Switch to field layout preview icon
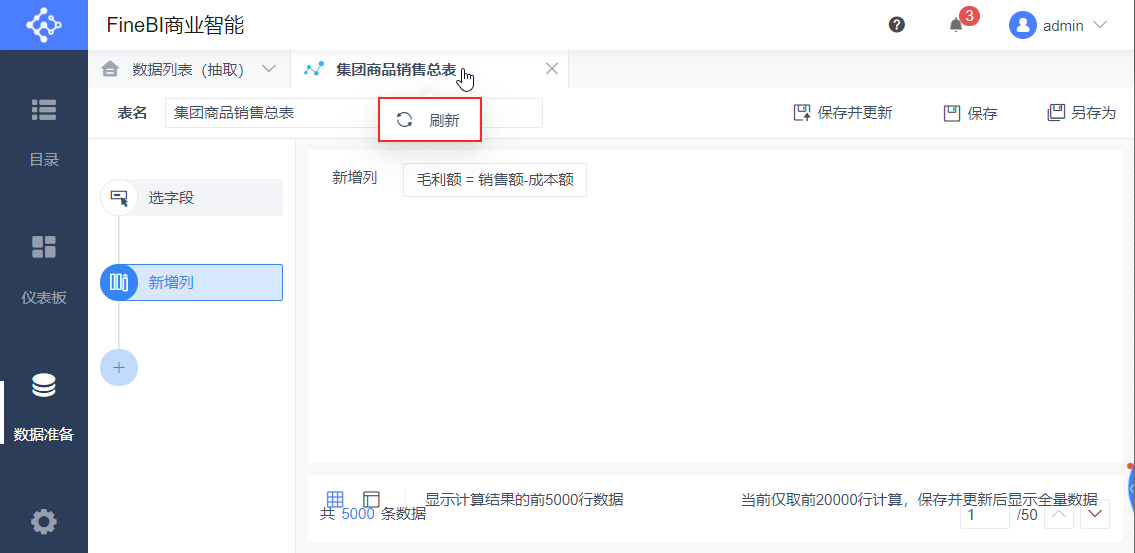The height and width of the screenshot is (553, 1135). tap(371, 499)
